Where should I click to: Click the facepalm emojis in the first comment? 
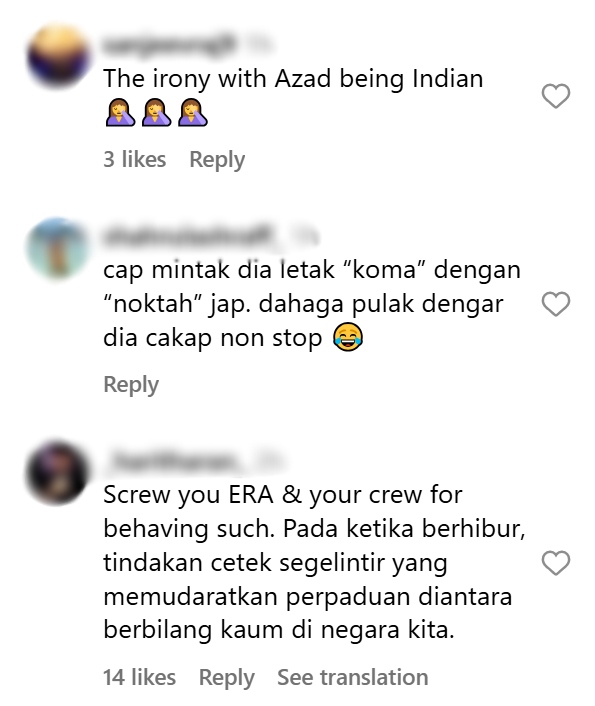coord(156,113)
